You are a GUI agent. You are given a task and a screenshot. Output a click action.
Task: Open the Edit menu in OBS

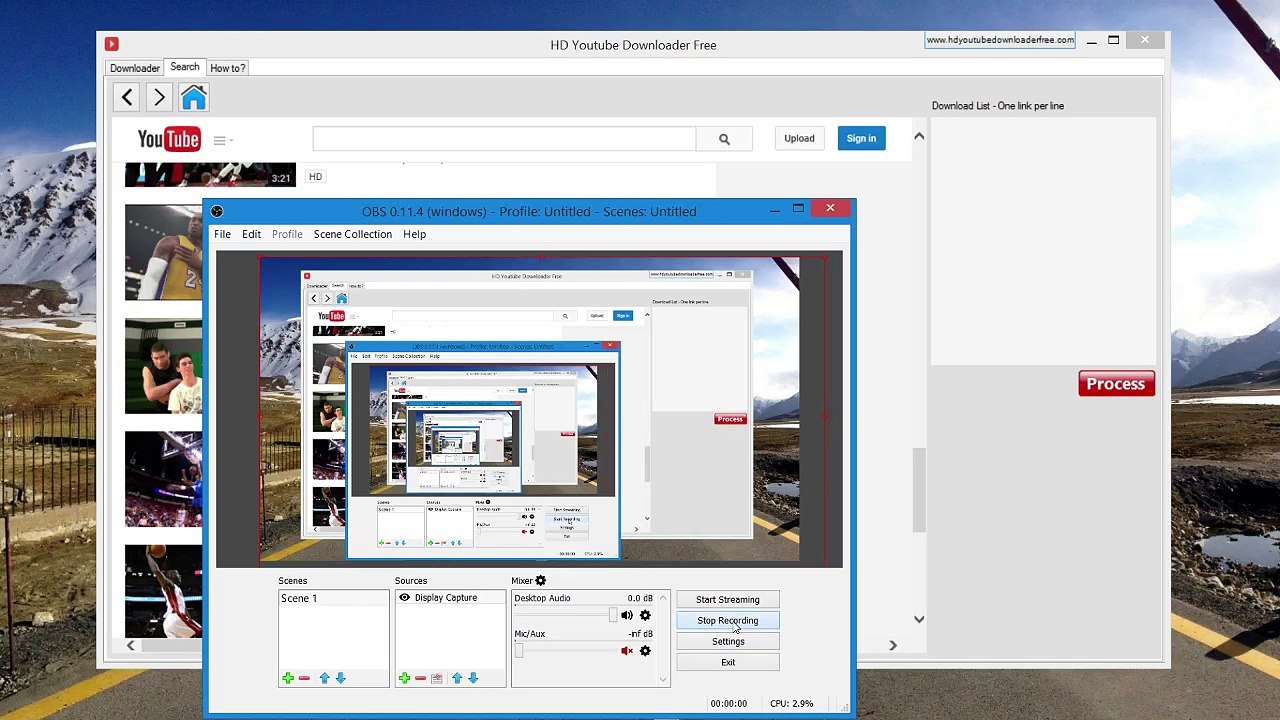[x=251, y=234]
